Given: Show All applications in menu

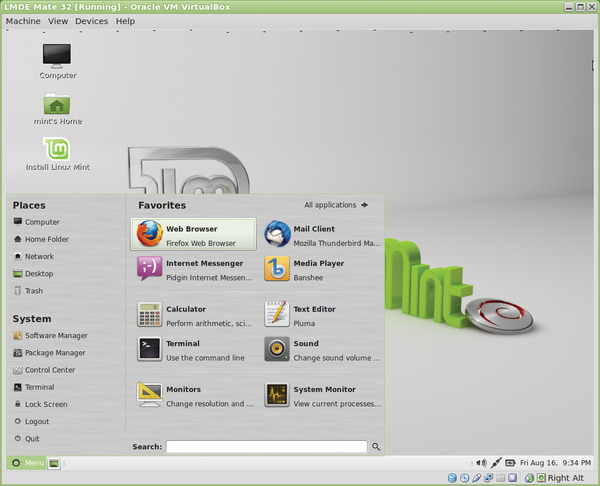Looking at the screenshot, I should (x=336, y=205).
